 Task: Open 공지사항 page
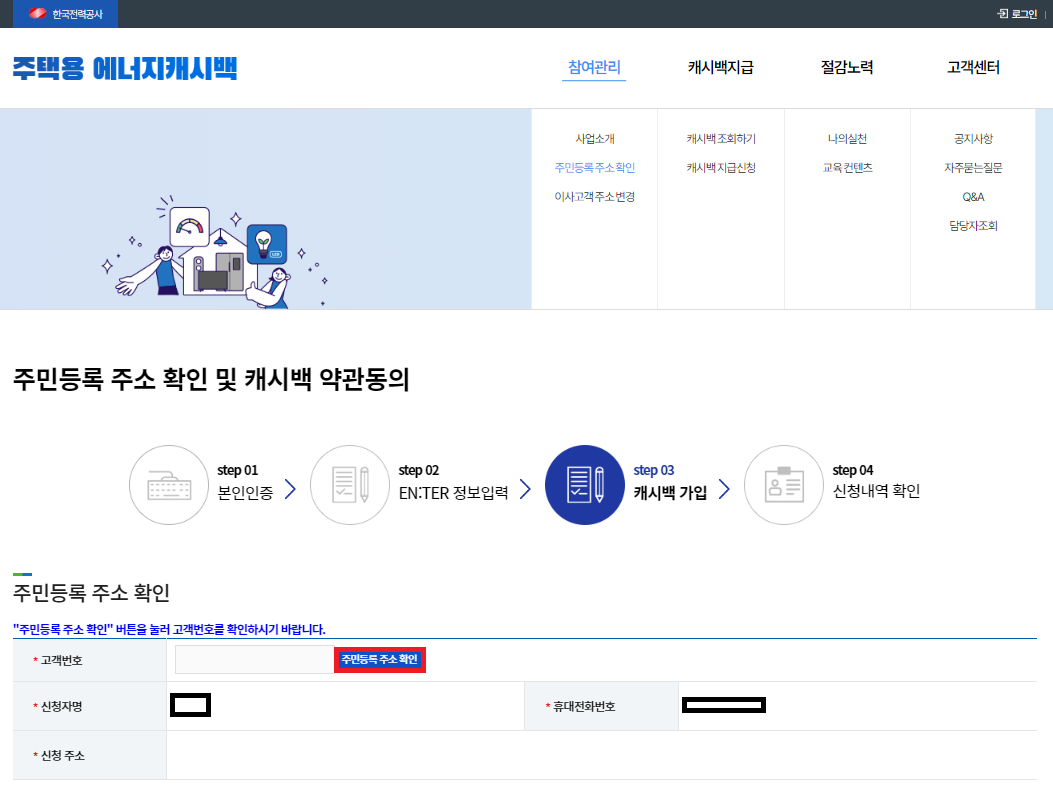pyautogui.click(x=973, y=138)
